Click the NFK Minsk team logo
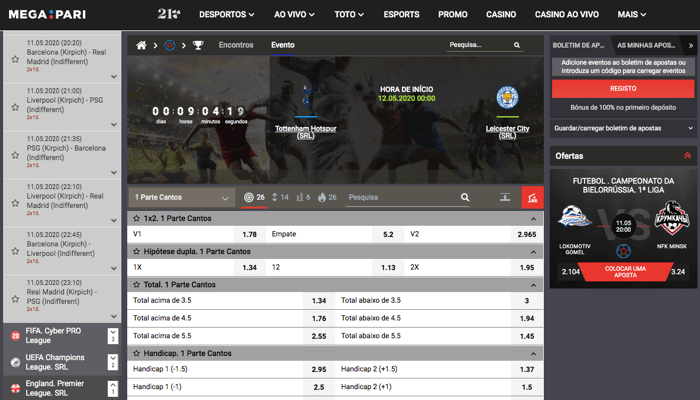Viewport: 700px width, 400px height. [671, 218]
